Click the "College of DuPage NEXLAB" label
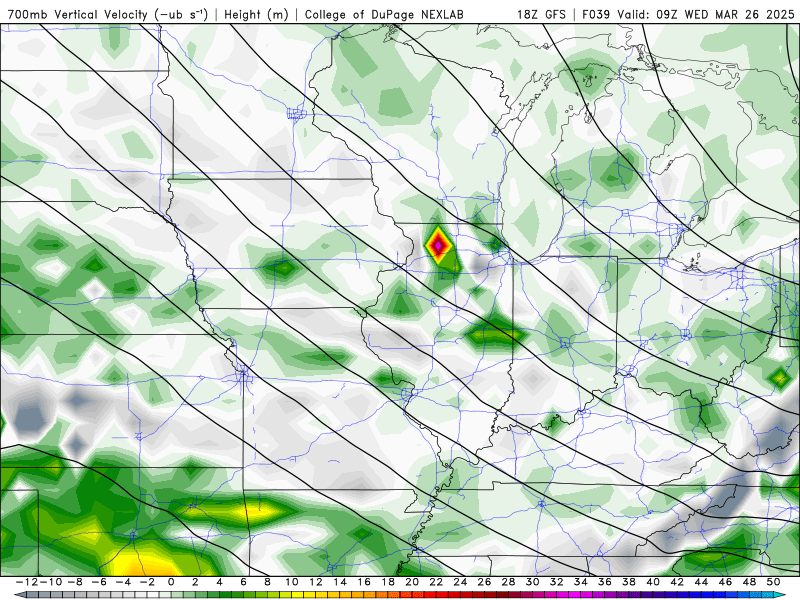Viewport: 800px width, 600px height. click(384, 14)
